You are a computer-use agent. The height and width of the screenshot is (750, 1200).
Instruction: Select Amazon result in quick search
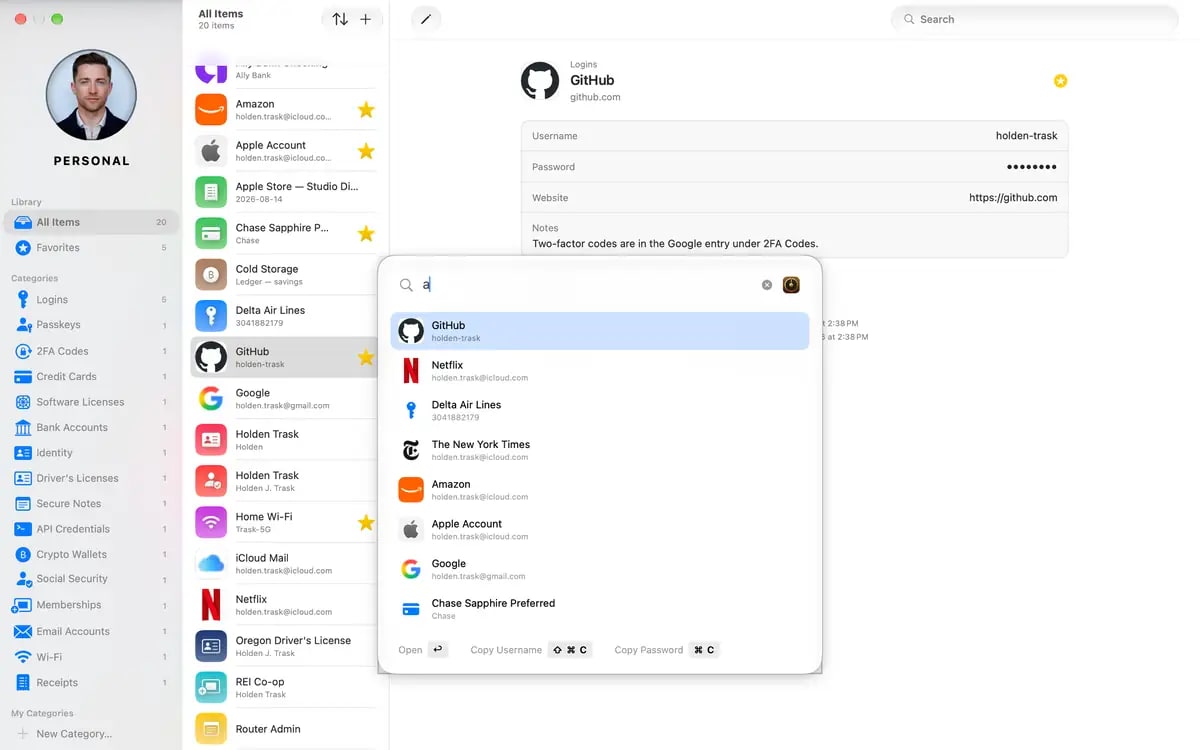click(600, 490)
